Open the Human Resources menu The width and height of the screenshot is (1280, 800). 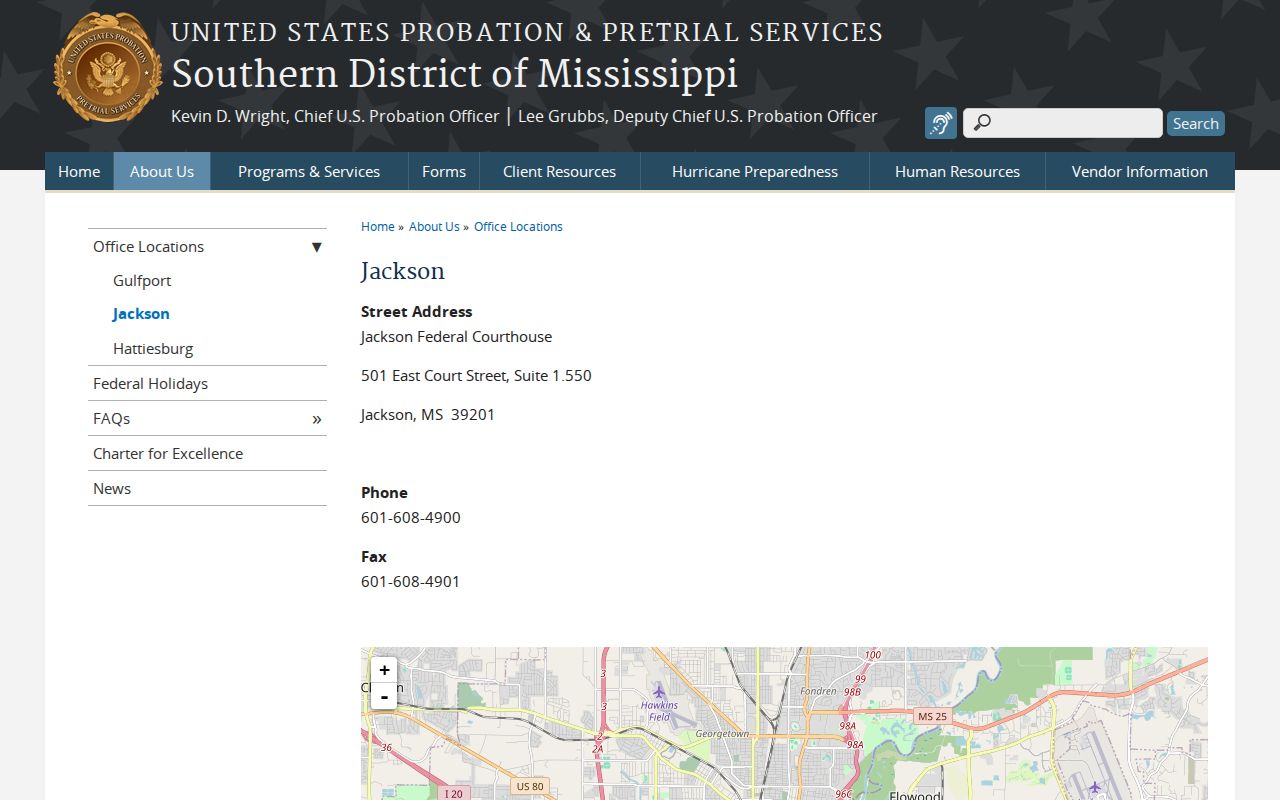(x=957, y=171)
